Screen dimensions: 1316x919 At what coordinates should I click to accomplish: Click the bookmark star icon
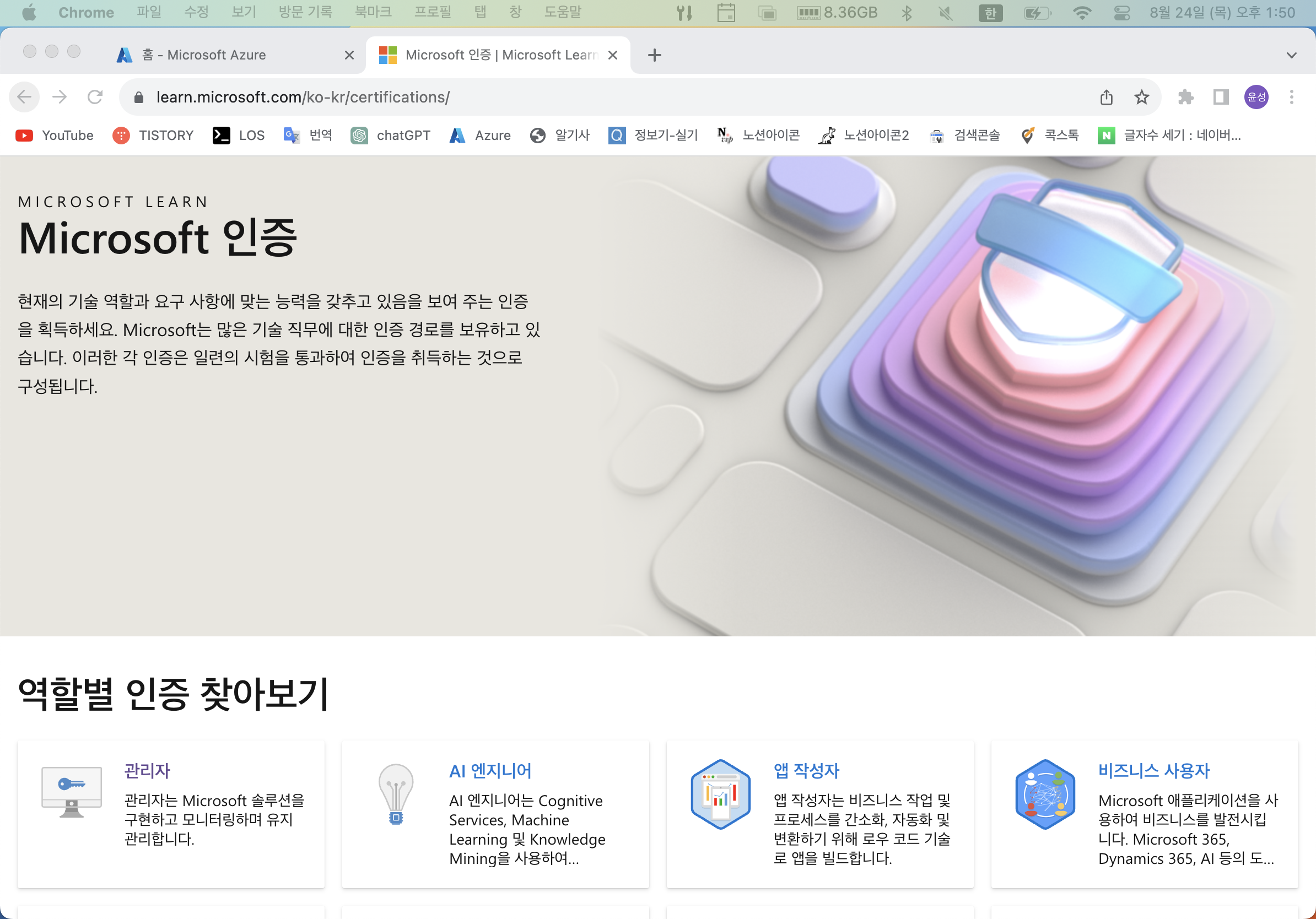click(x=1141, y=97)
